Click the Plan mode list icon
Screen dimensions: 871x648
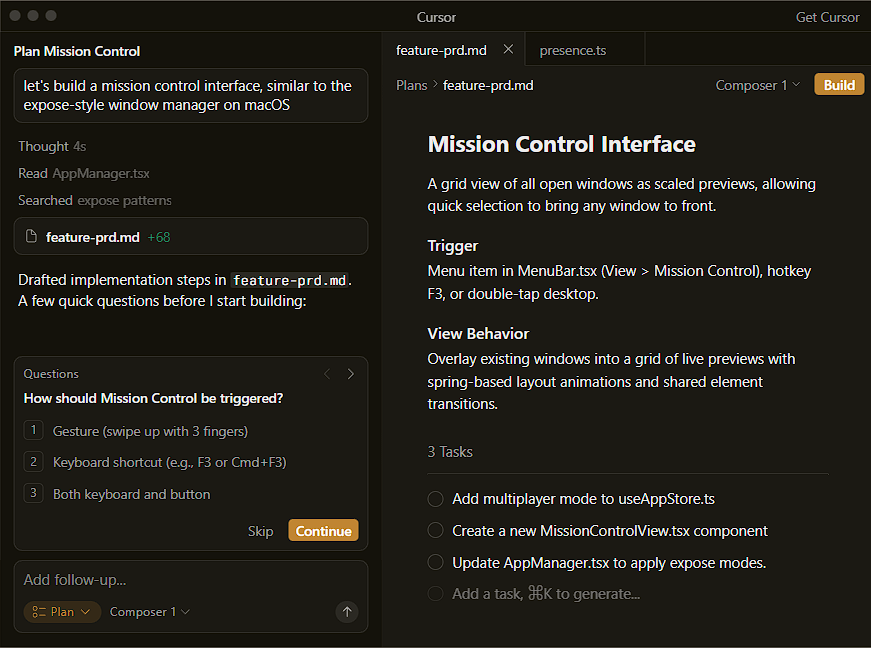coord(39,612)
